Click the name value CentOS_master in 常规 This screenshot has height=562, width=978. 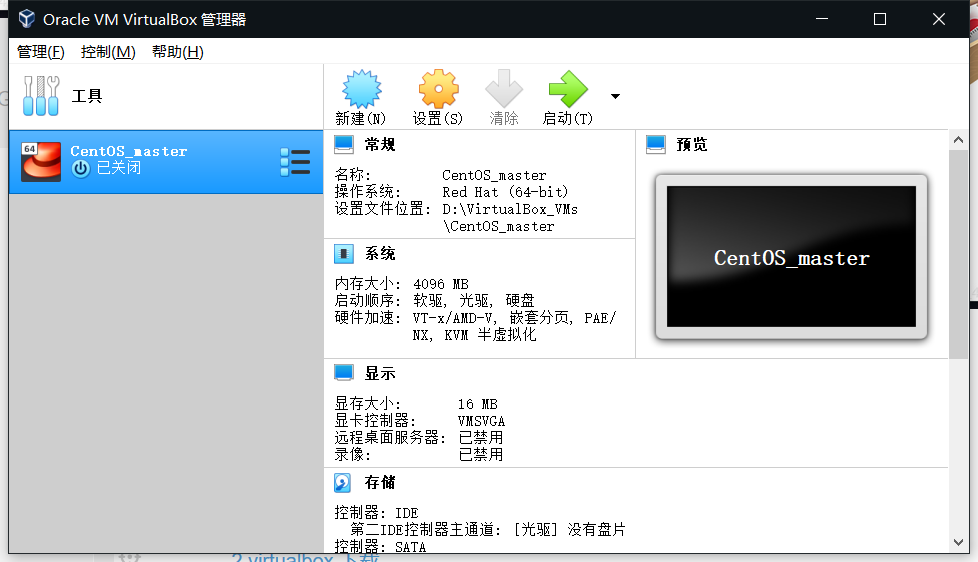(x=494, y=176)
